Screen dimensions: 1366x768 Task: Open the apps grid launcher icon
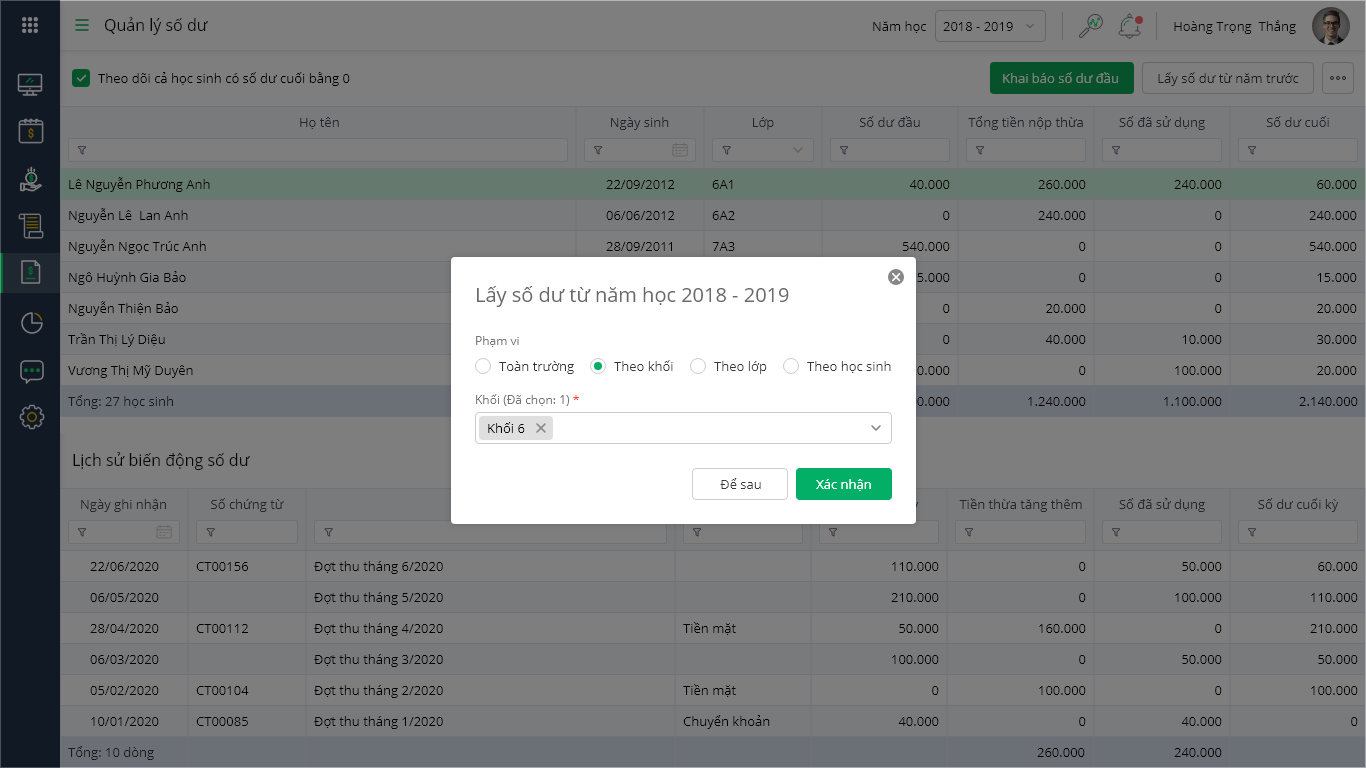(30, 26)
